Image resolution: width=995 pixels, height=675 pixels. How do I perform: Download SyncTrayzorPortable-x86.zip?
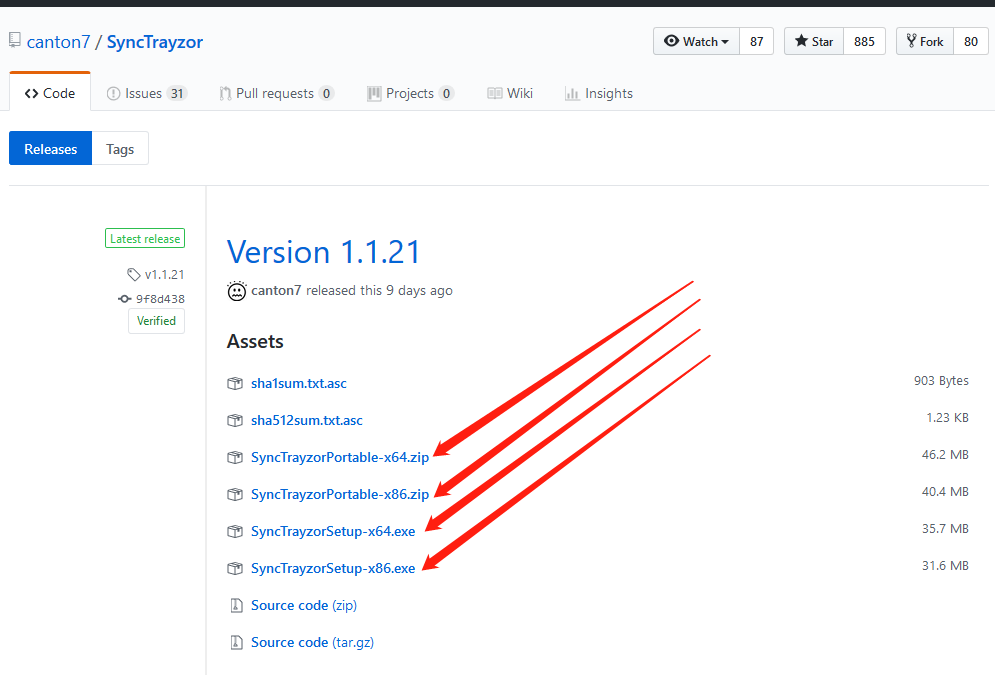pyautogui.click(x=340, y=494)
